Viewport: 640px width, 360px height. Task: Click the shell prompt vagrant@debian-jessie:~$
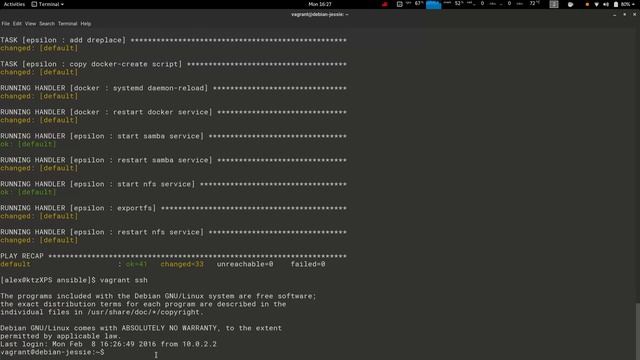[52, 352]
